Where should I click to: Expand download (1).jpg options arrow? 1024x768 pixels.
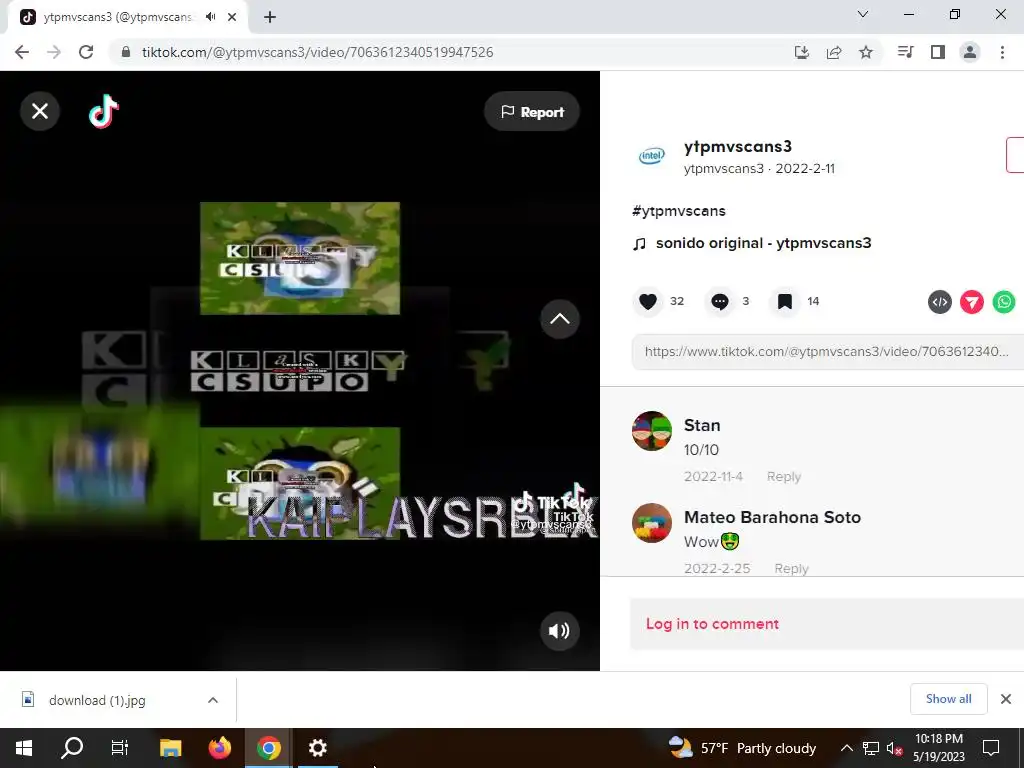click(213, 700)
